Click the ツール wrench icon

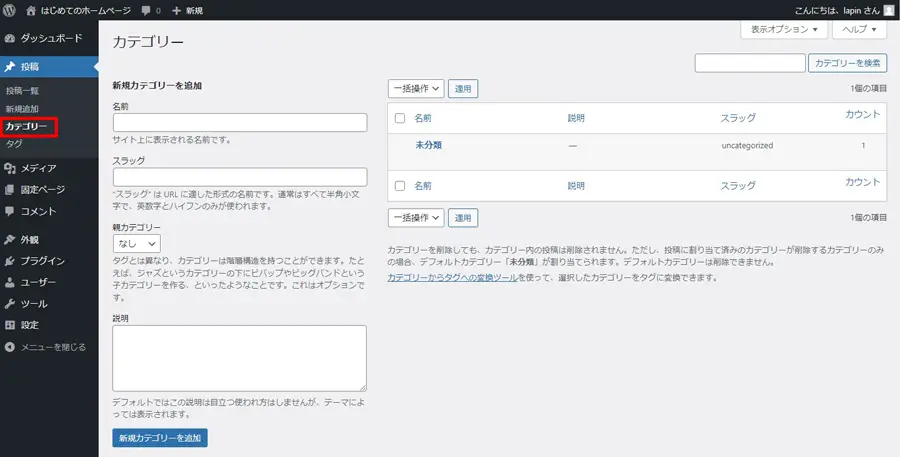pos(9,304)
